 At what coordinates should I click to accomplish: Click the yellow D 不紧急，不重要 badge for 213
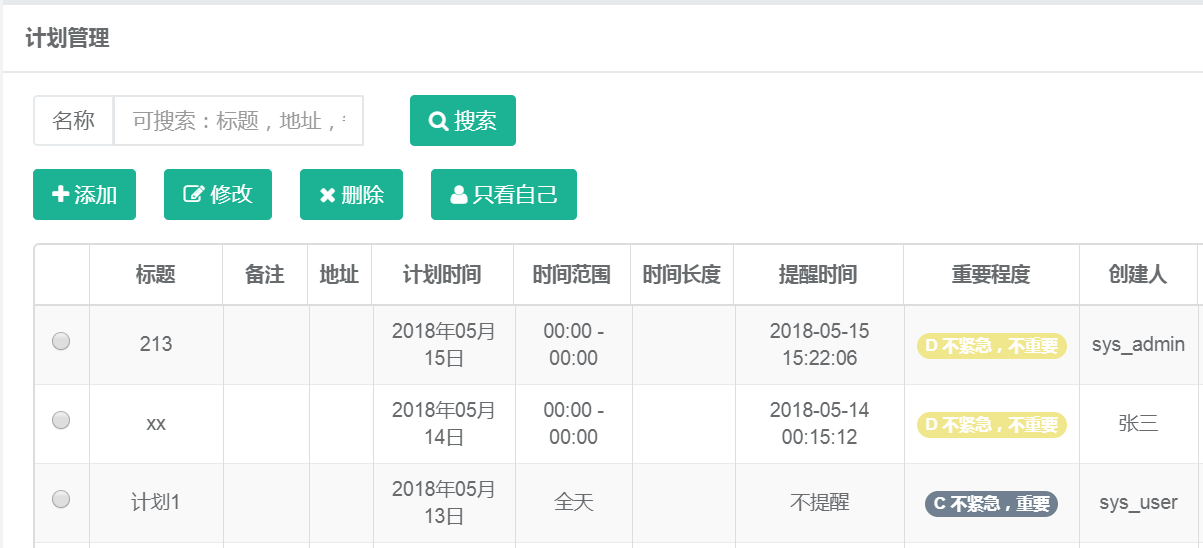pos(991,346)
